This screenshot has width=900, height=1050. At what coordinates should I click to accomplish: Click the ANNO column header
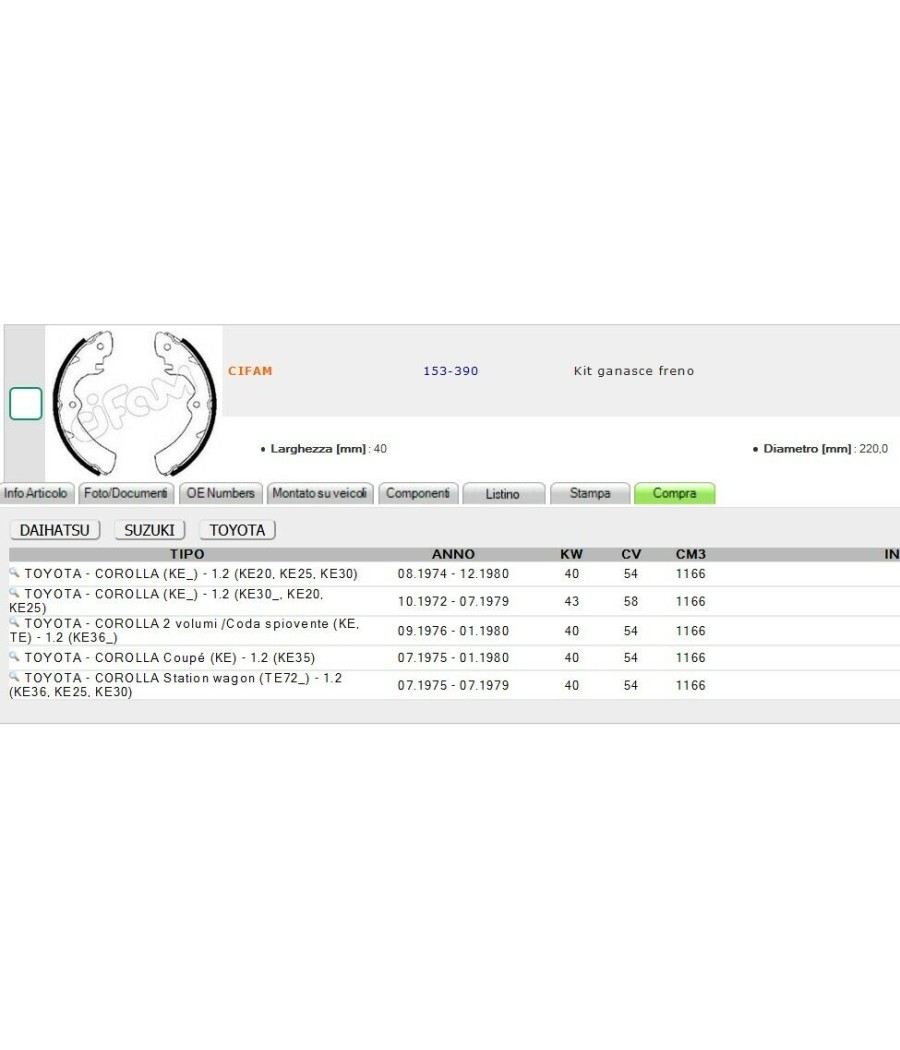[453, 554]
